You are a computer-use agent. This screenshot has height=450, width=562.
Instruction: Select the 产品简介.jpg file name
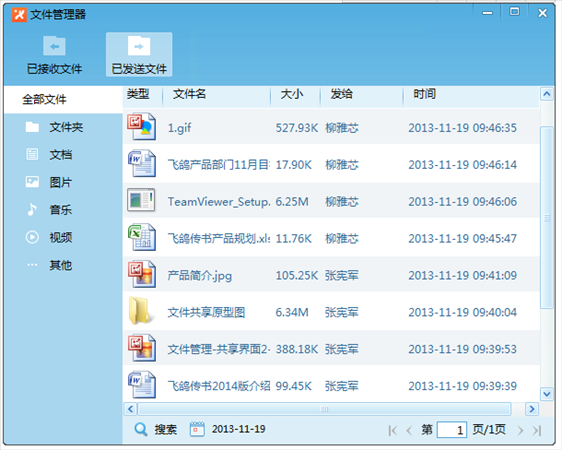(200, 276)
